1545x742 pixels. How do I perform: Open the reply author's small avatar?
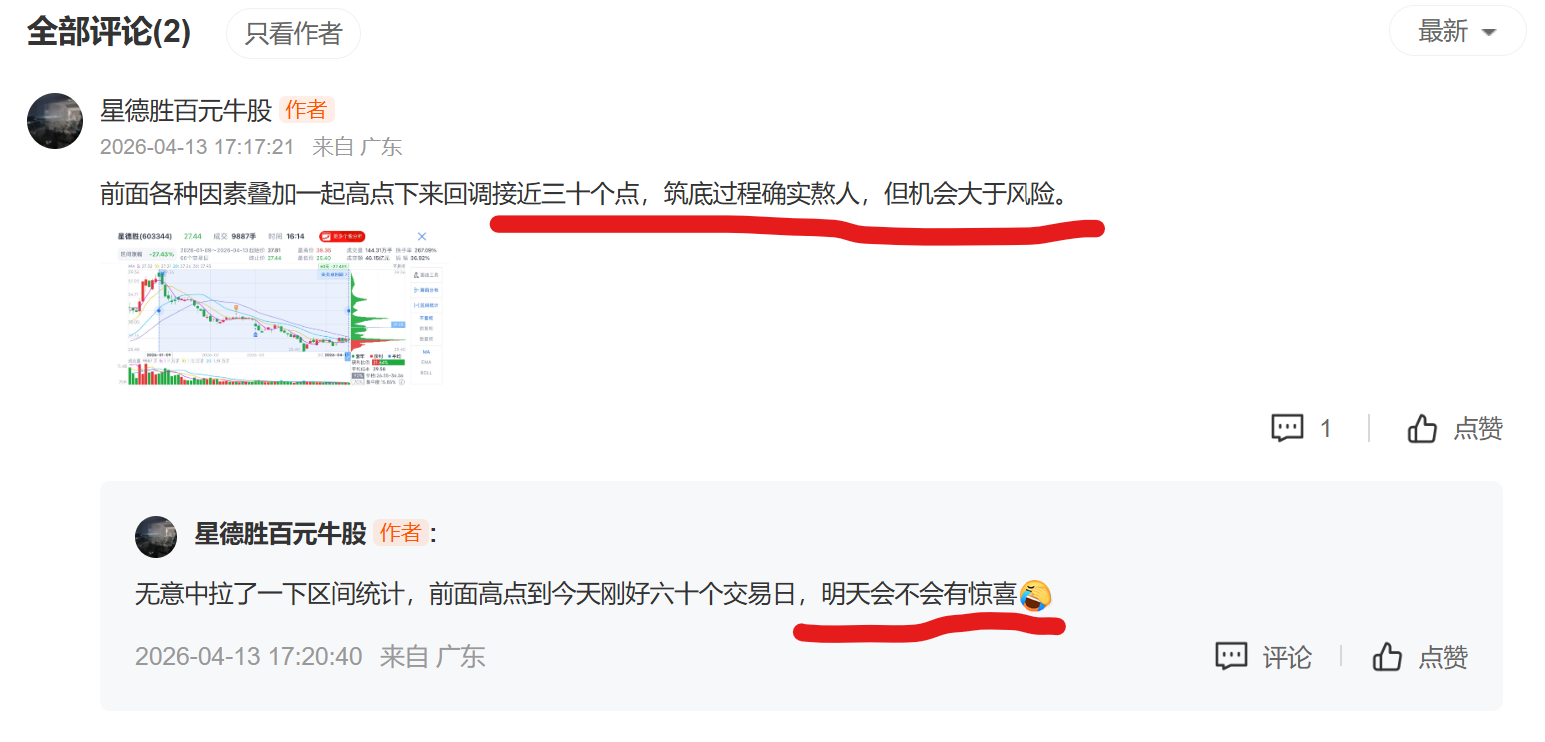(x=156, y=537)
